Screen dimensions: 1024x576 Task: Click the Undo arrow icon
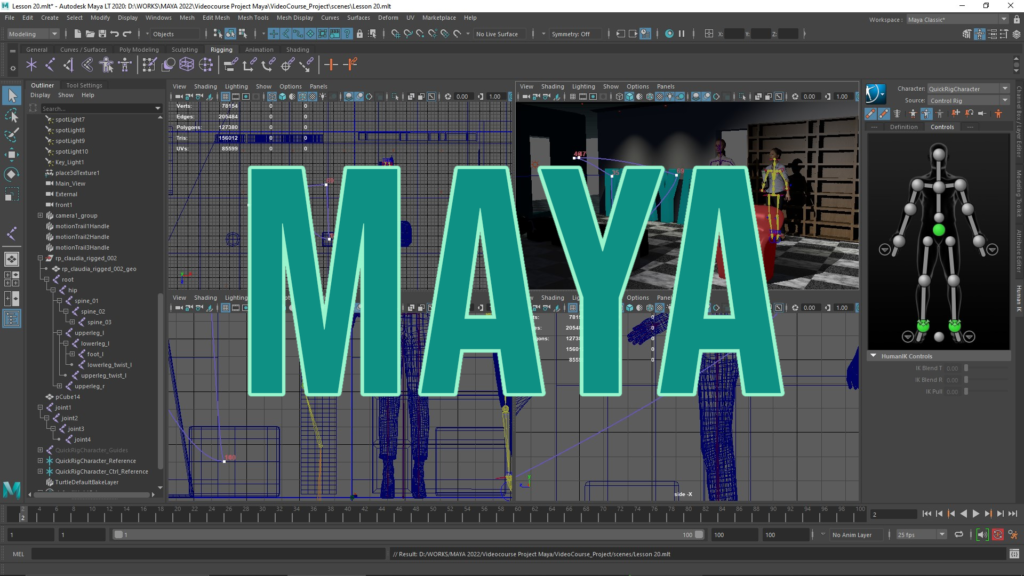pyautogui.click(x=114, y=34)
